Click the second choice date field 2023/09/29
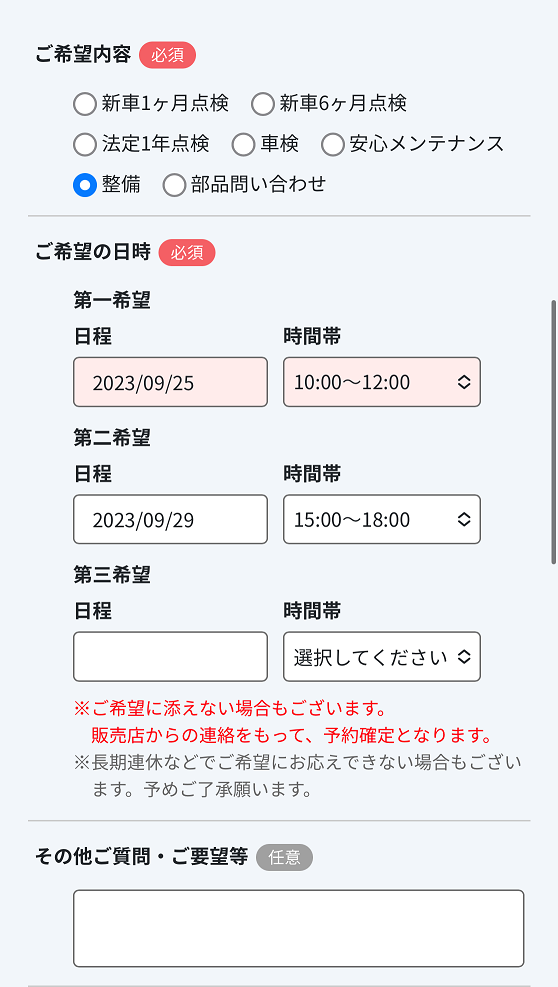The width and height of the screenshot is (558, 987). (171, 519)
